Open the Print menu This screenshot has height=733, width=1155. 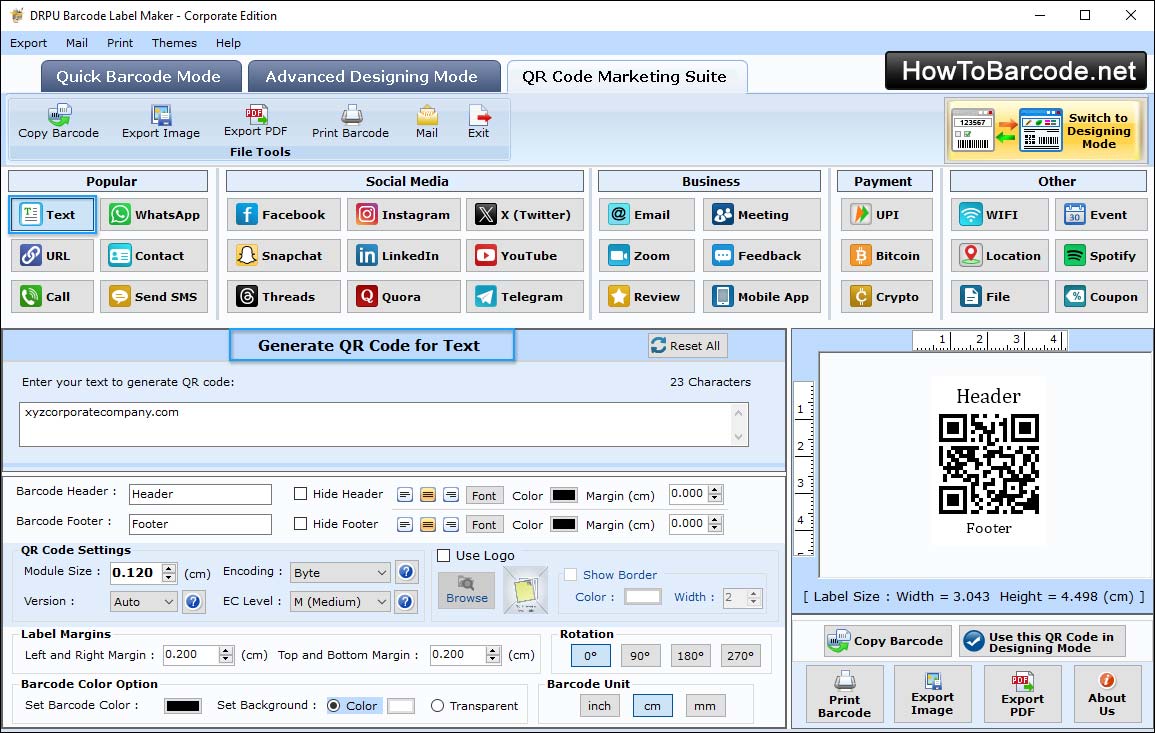(120, 43)
